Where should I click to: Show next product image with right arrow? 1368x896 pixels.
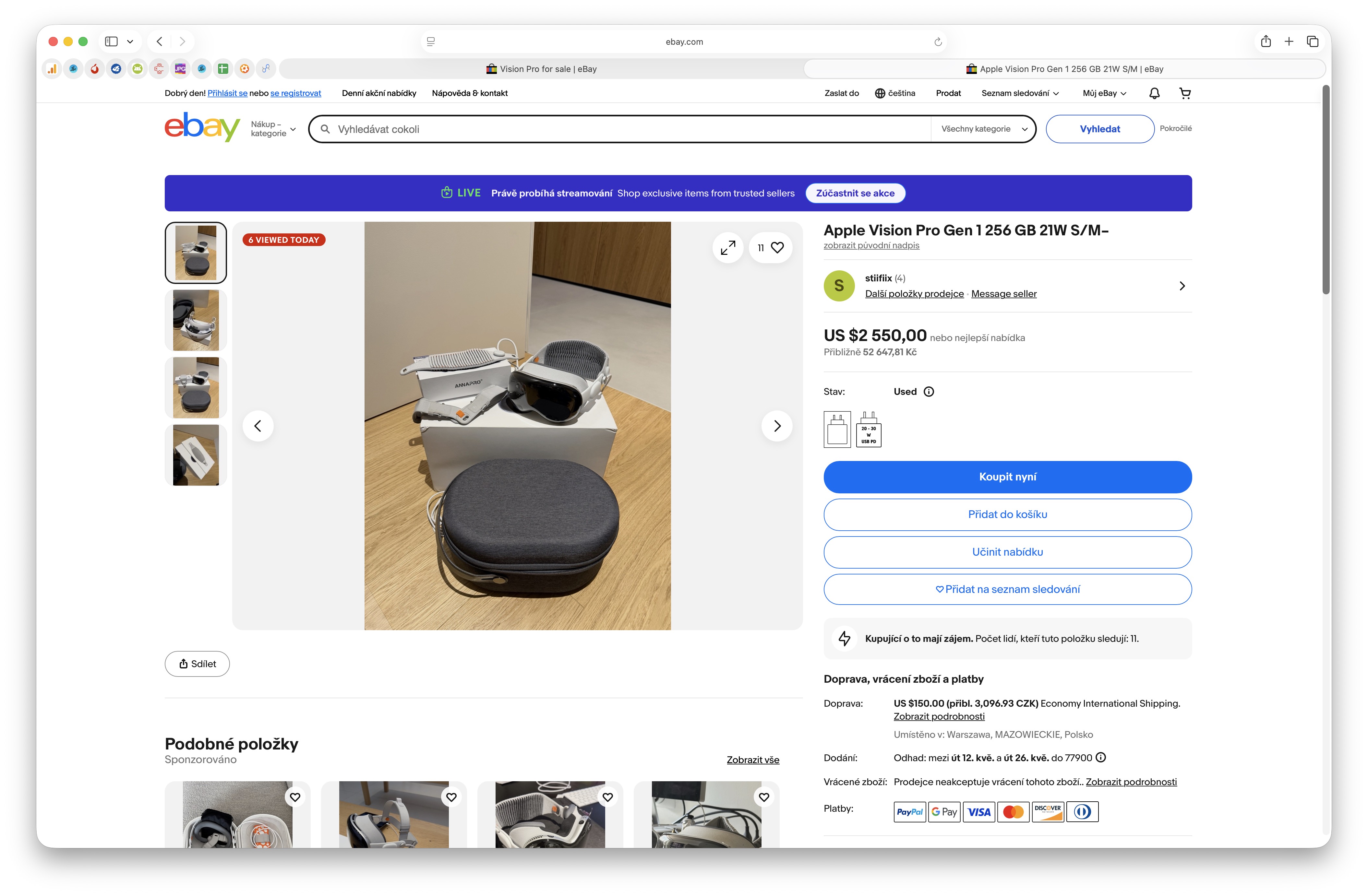(x=776, y=426)
